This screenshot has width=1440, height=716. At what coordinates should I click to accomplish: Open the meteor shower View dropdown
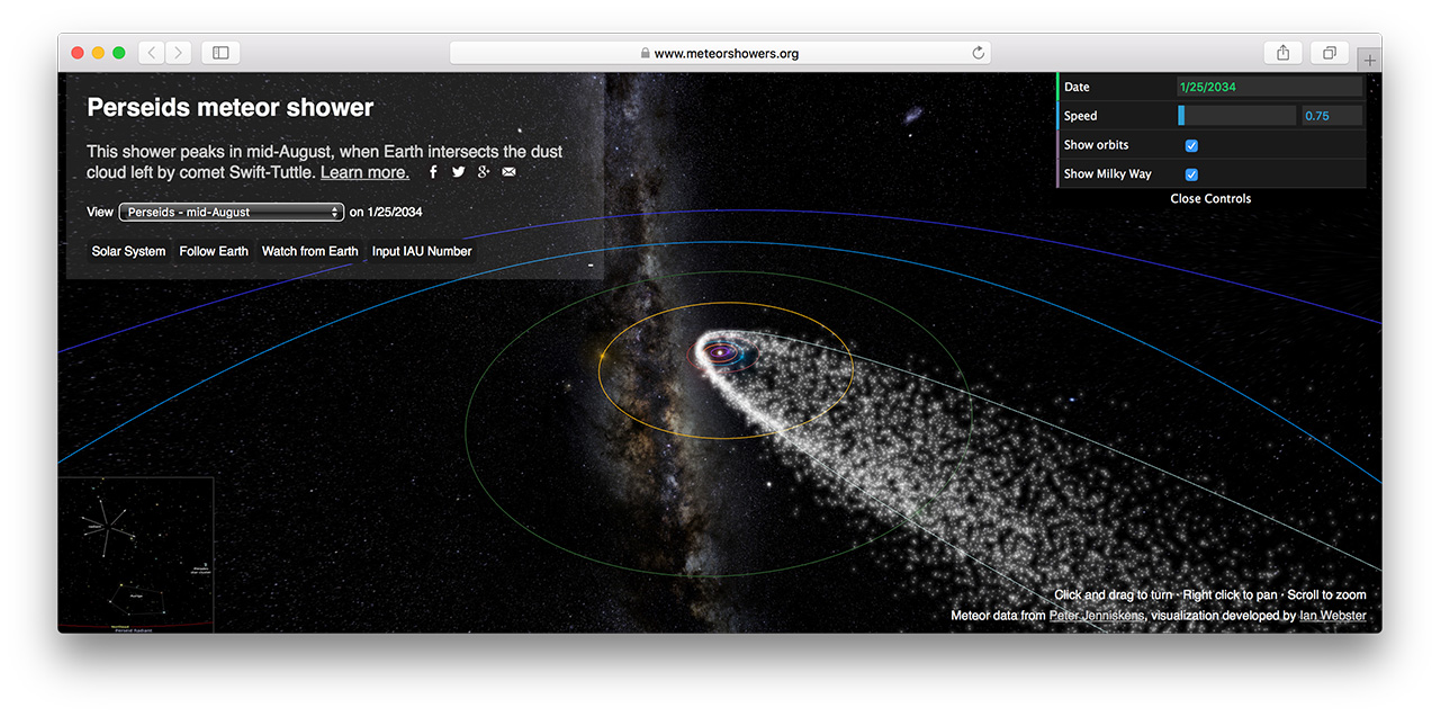pos(231,212)
